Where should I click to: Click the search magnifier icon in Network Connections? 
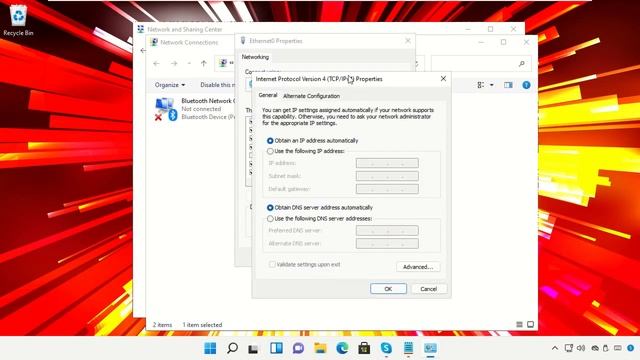[x=522, y=64]
